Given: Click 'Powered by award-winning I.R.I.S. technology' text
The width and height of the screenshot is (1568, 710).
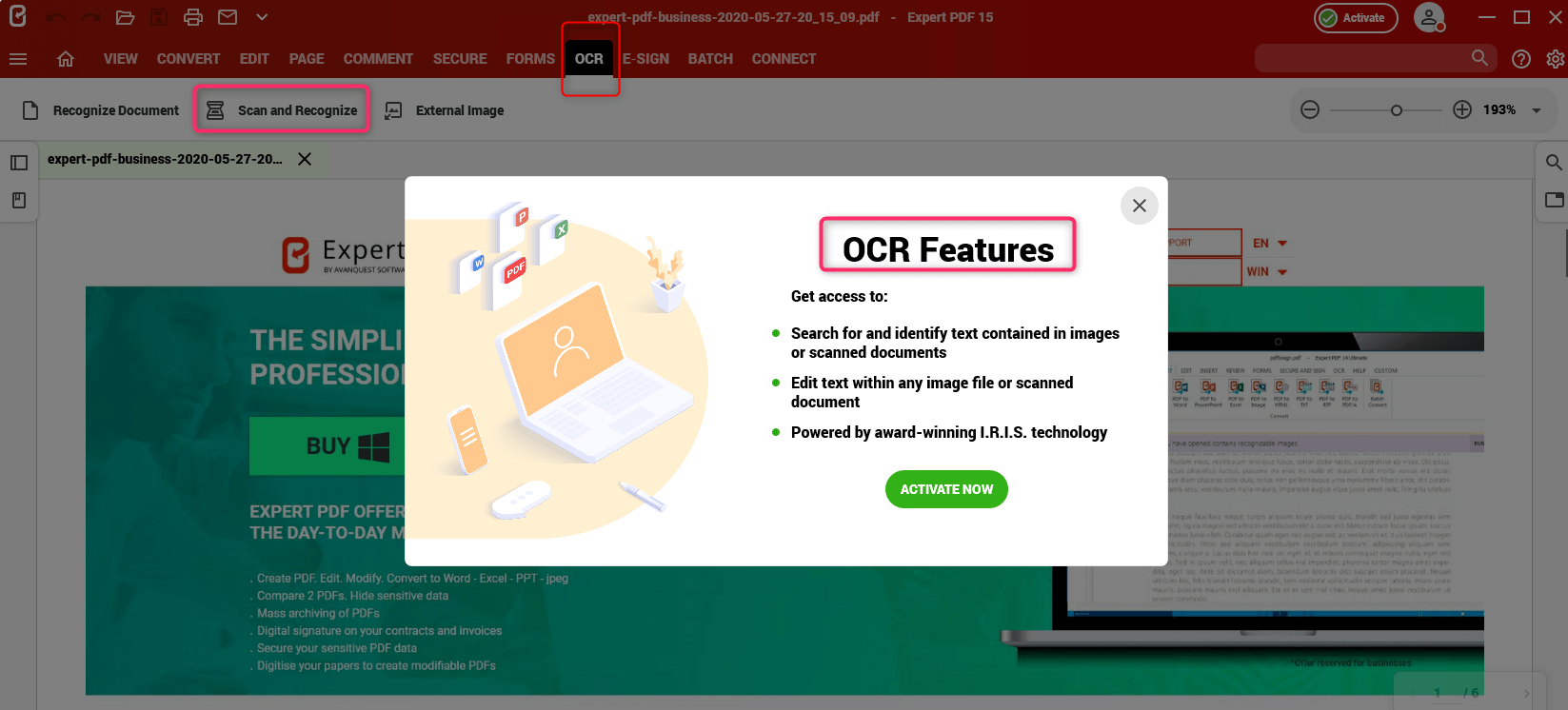Looking at the screenshot, I should [x=949, y=432].
